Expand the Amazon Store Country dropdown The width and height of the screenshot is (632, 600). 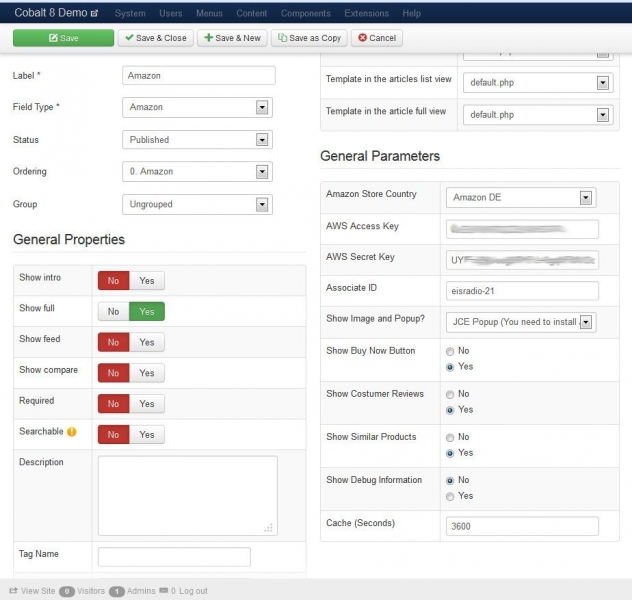click(520, 198)
